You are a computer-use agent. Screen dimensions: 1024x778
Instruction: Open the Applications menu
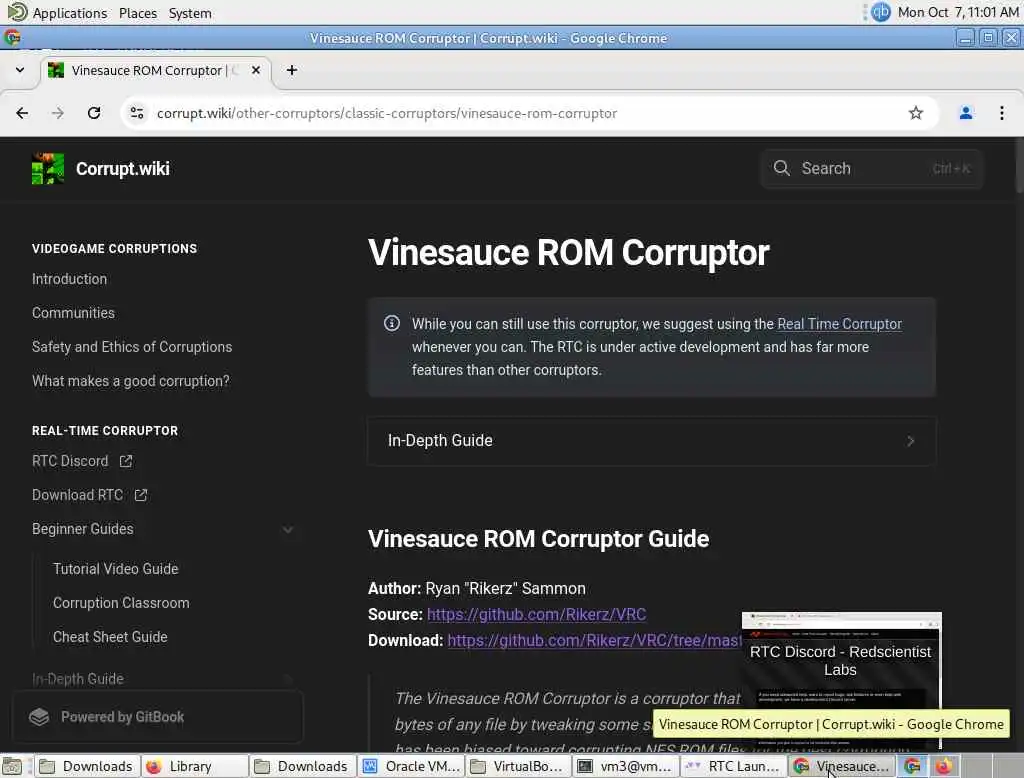tap(69, 13)
